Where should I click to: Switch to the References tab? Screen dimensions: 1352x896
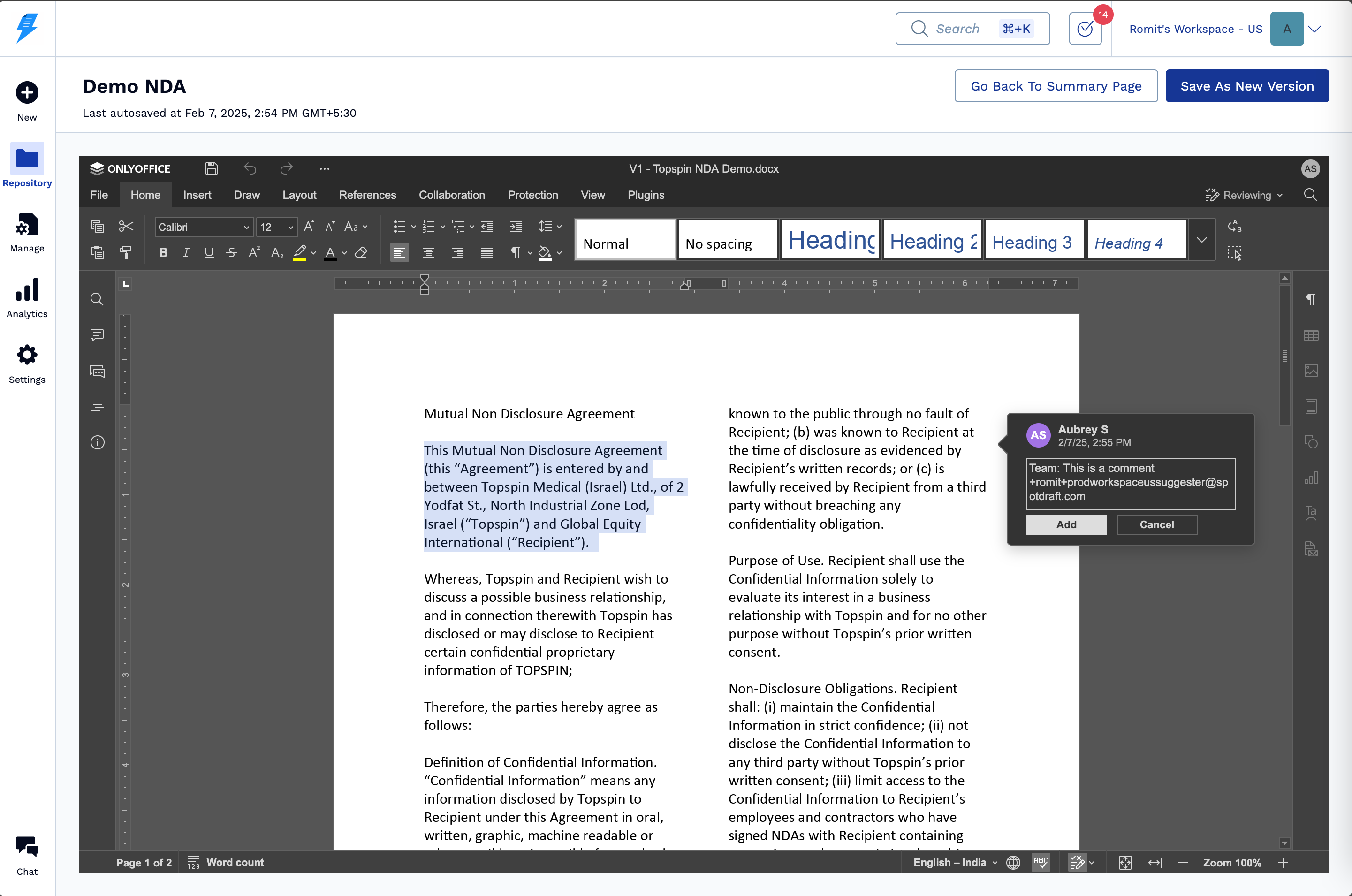[x=367, y=195]
